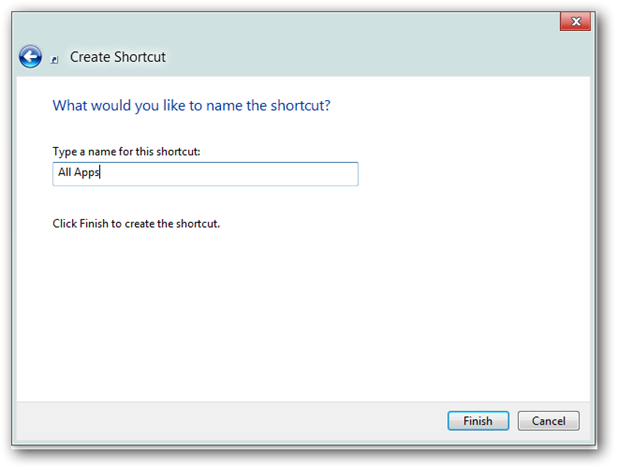618x468 pixels.
Task: Click the small shortcut icon beside the title
Action: click(55, 60)
